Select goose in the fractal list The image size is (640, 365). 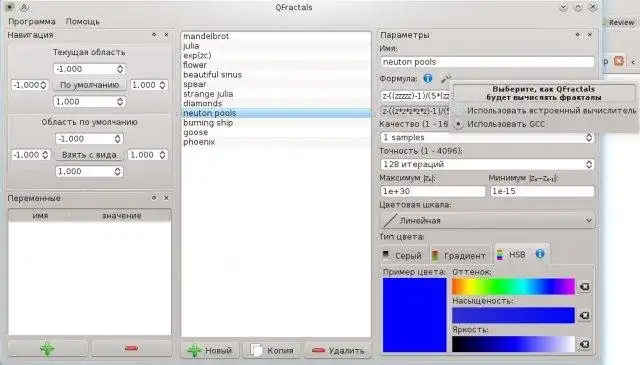pyautogui.click(x=276, y=132)
